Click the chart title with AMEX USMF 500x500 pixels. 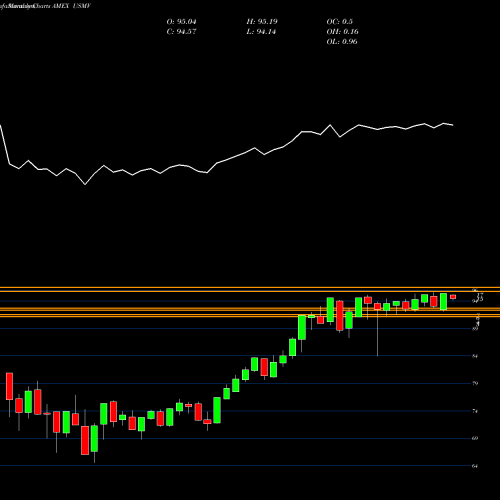click(45, 6)
